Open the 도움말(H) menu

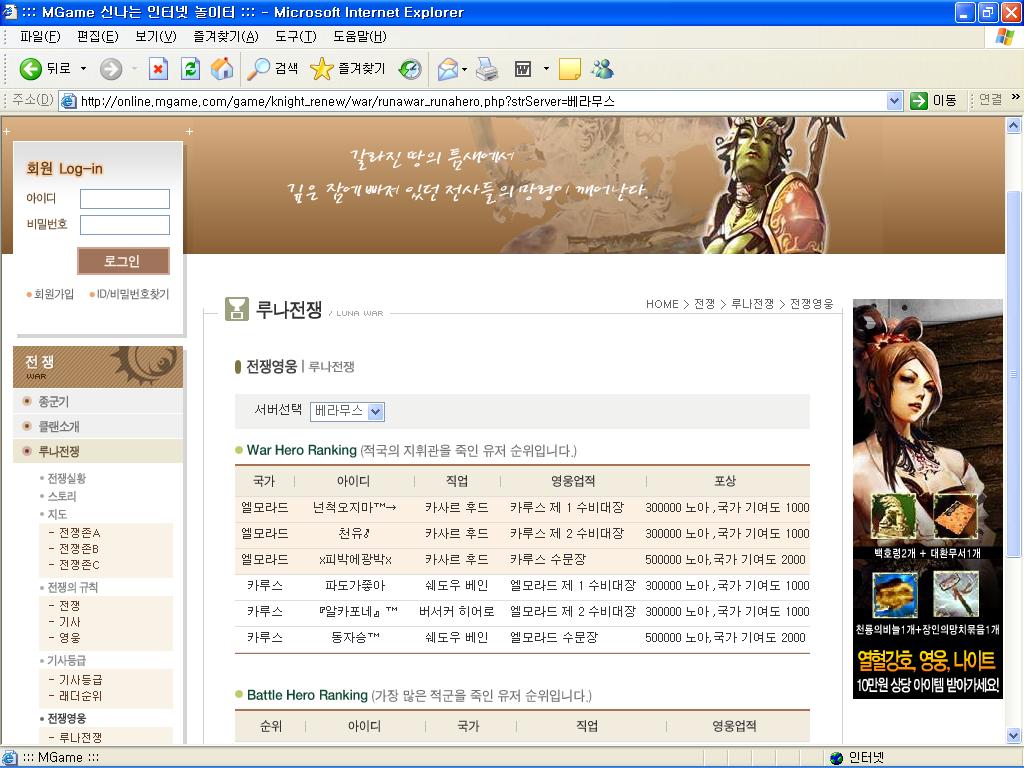click(x=359, y=37)
